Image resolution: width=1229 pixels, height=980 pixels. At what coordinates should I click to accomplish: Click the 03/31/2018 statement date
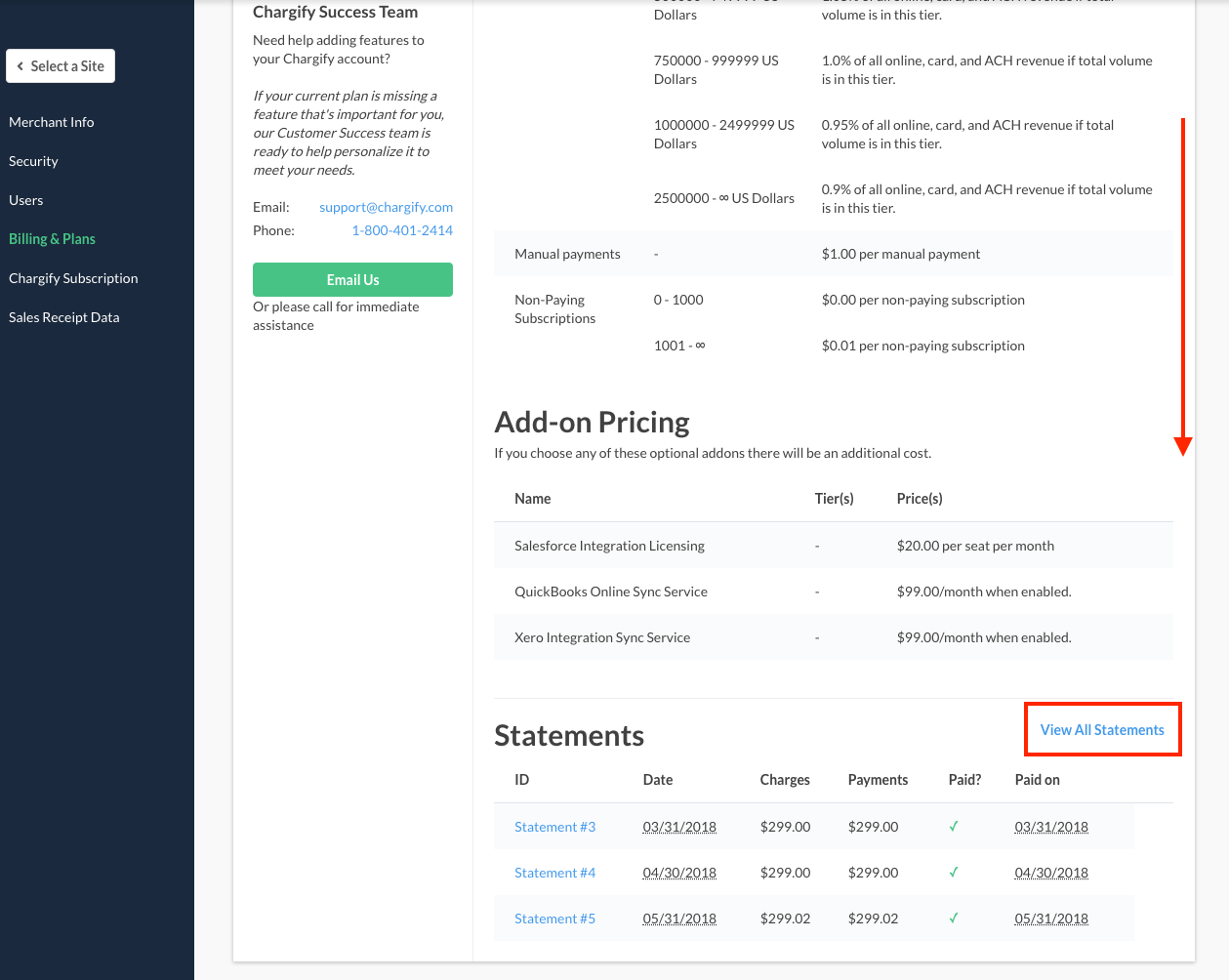click(x=679, y=827)
